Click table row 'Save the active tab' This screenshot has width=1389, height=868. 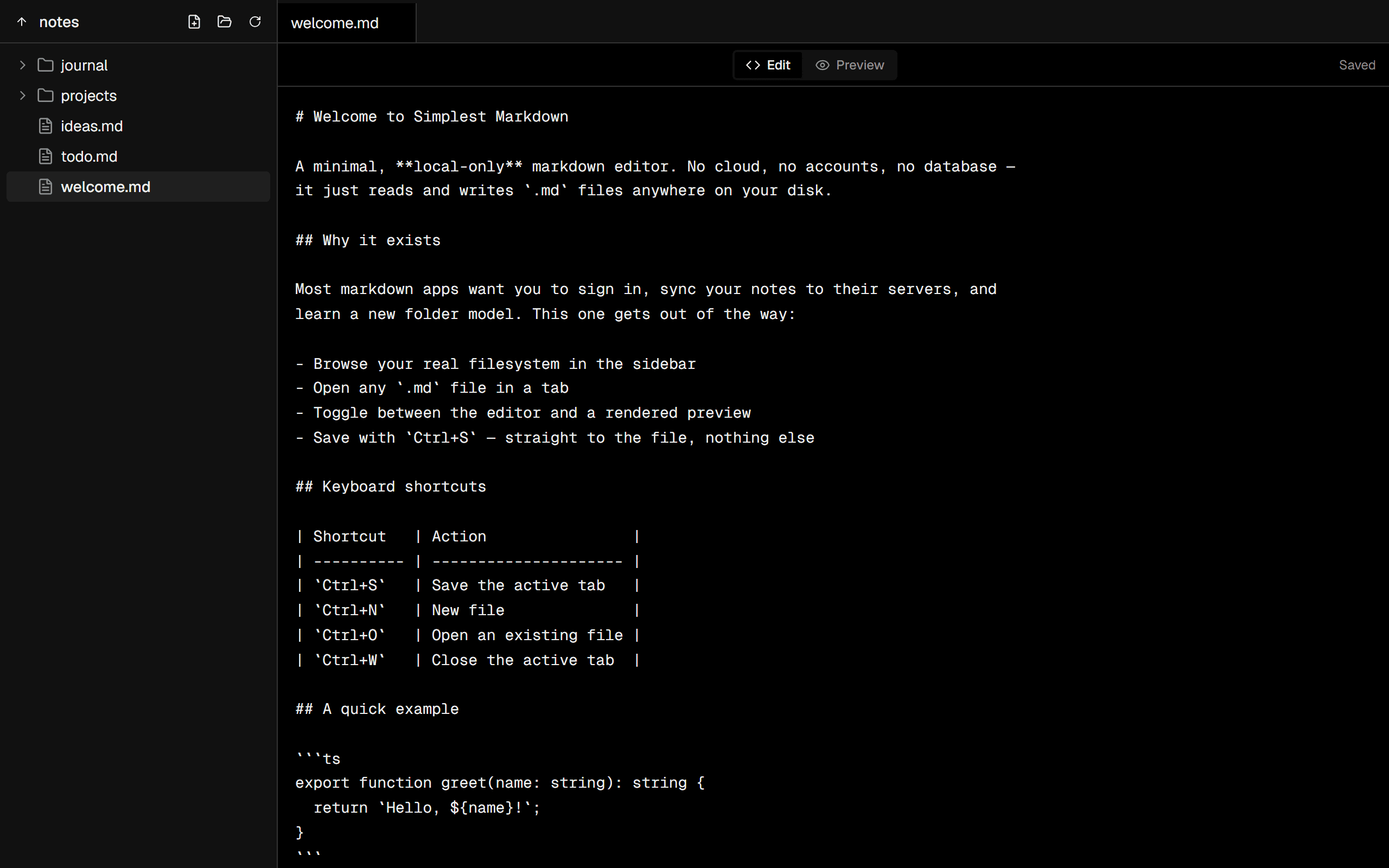click(468, 585)
